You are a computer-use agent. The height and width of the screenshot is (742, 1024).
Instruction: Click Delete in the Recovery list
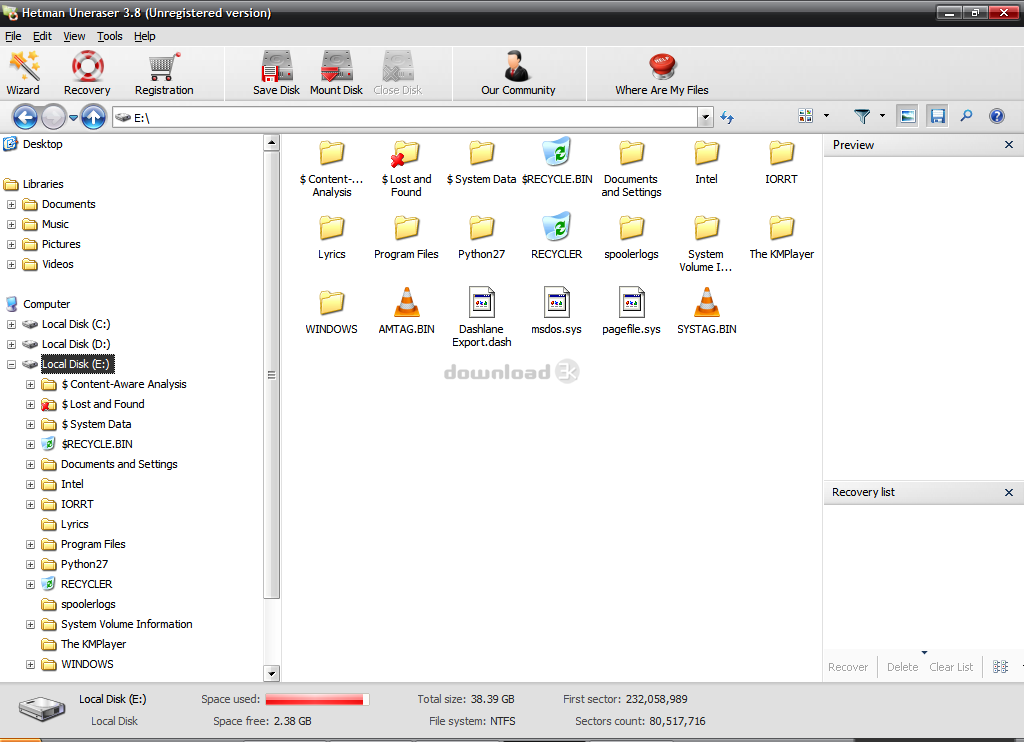click(x=903, y=667)
